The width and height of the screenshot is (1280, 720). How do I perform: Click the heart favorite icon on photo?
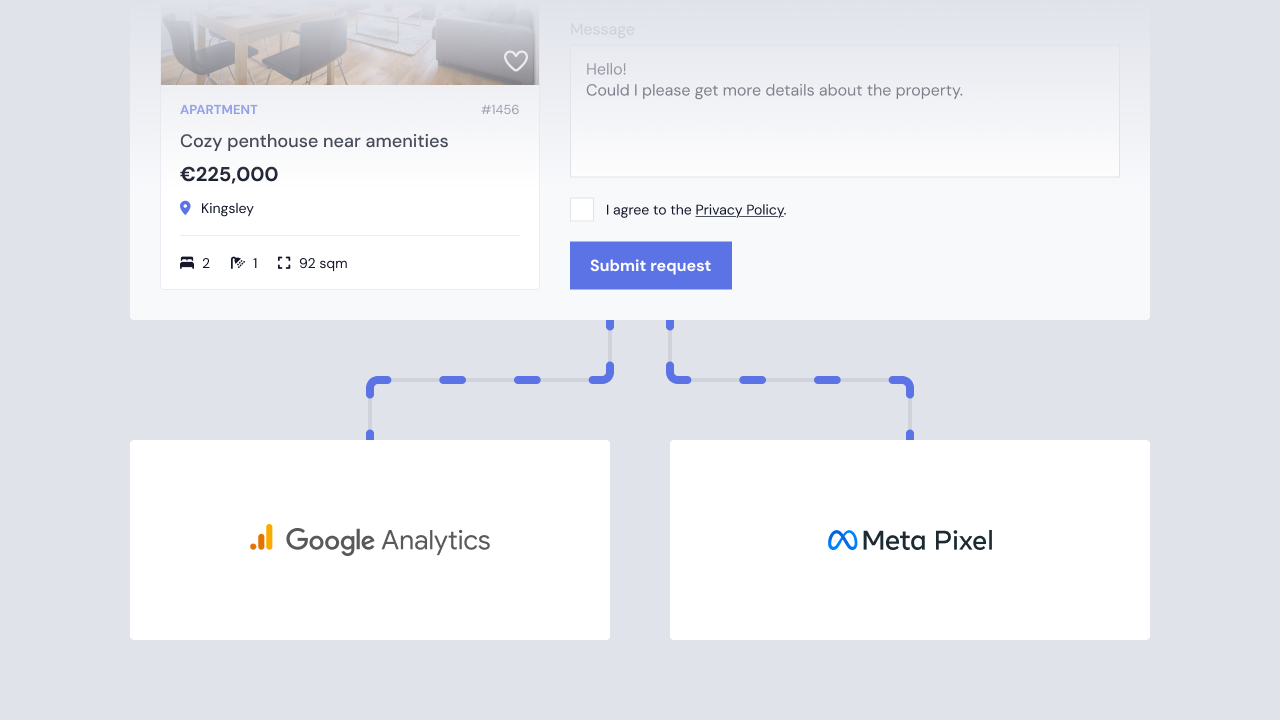click(515, 61)
